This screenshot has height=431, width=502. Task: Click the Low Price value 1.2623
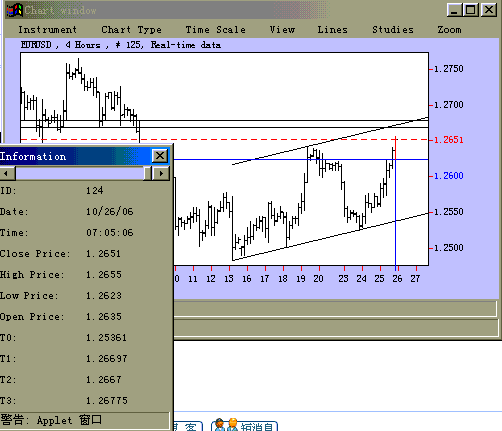[x=104, y=296]
